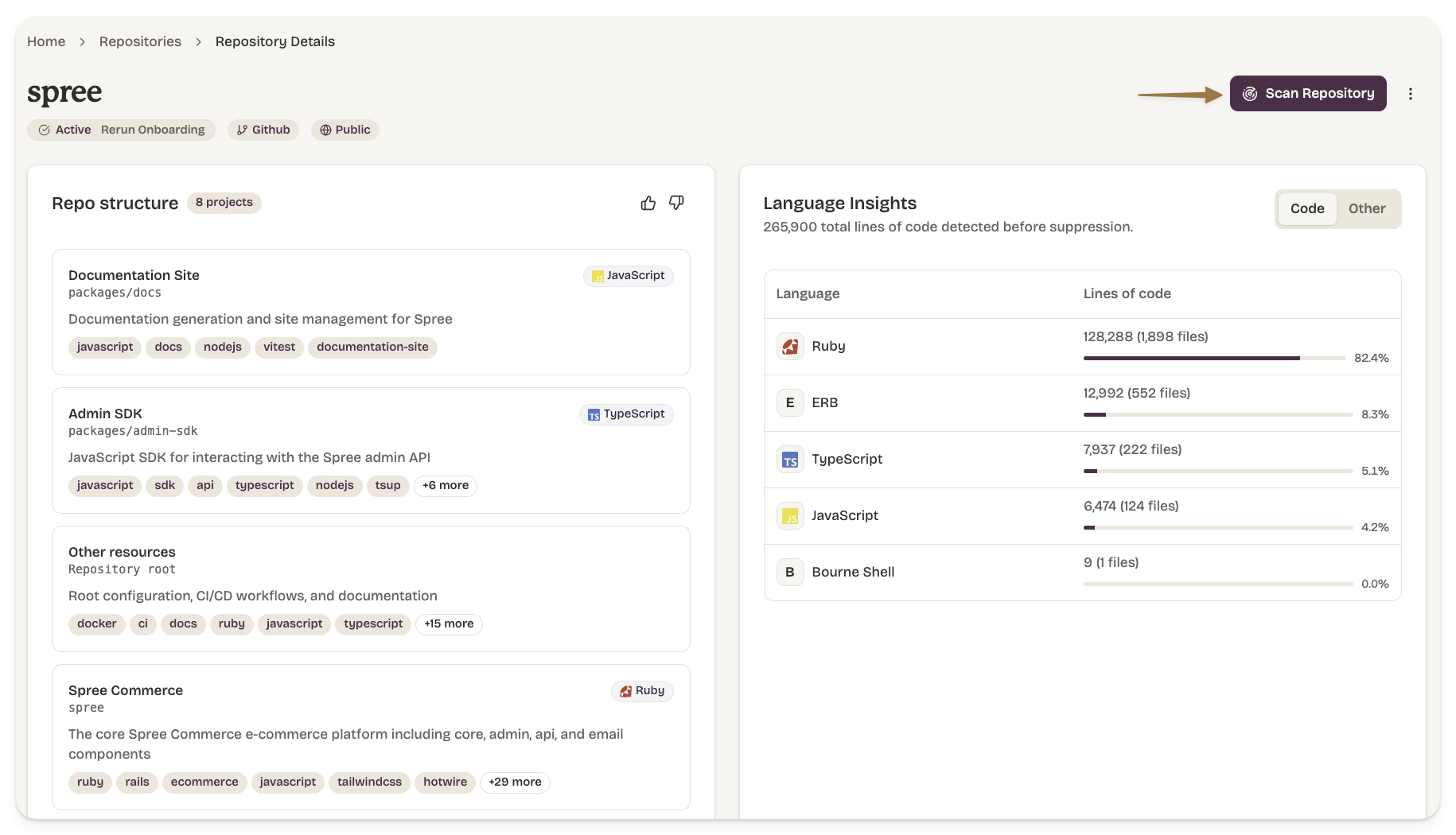Open the Documentation Site project card title
The width and height of the screenshot is (1456, 835).
click(x=134, y=276)
